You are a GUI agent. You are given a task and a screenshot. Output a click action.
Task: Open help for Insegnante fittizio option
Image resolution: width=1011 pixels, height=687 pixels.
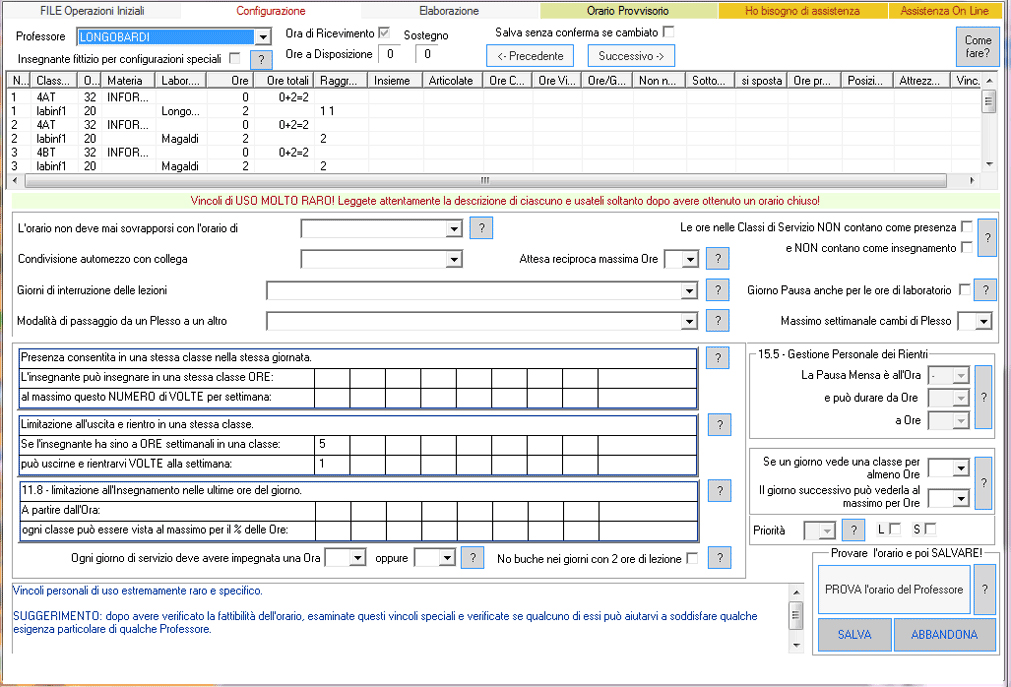pyautogui.click(x=260, y=59)
